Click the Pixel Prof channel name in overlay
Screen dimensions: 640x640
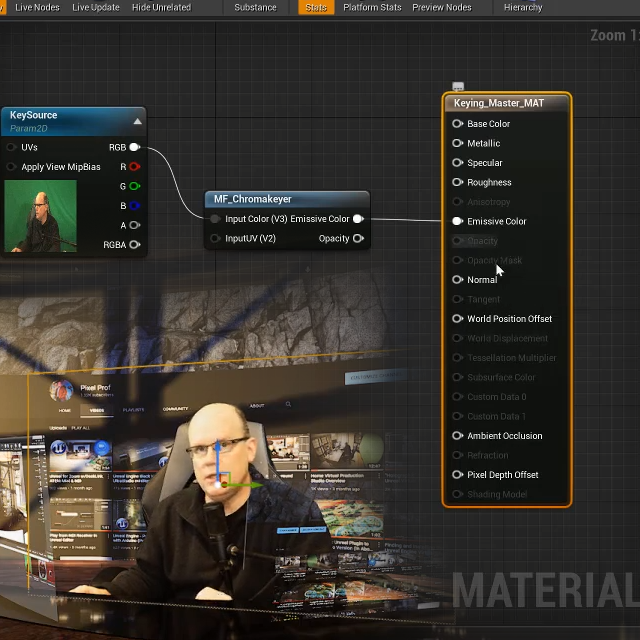point(95,387)
